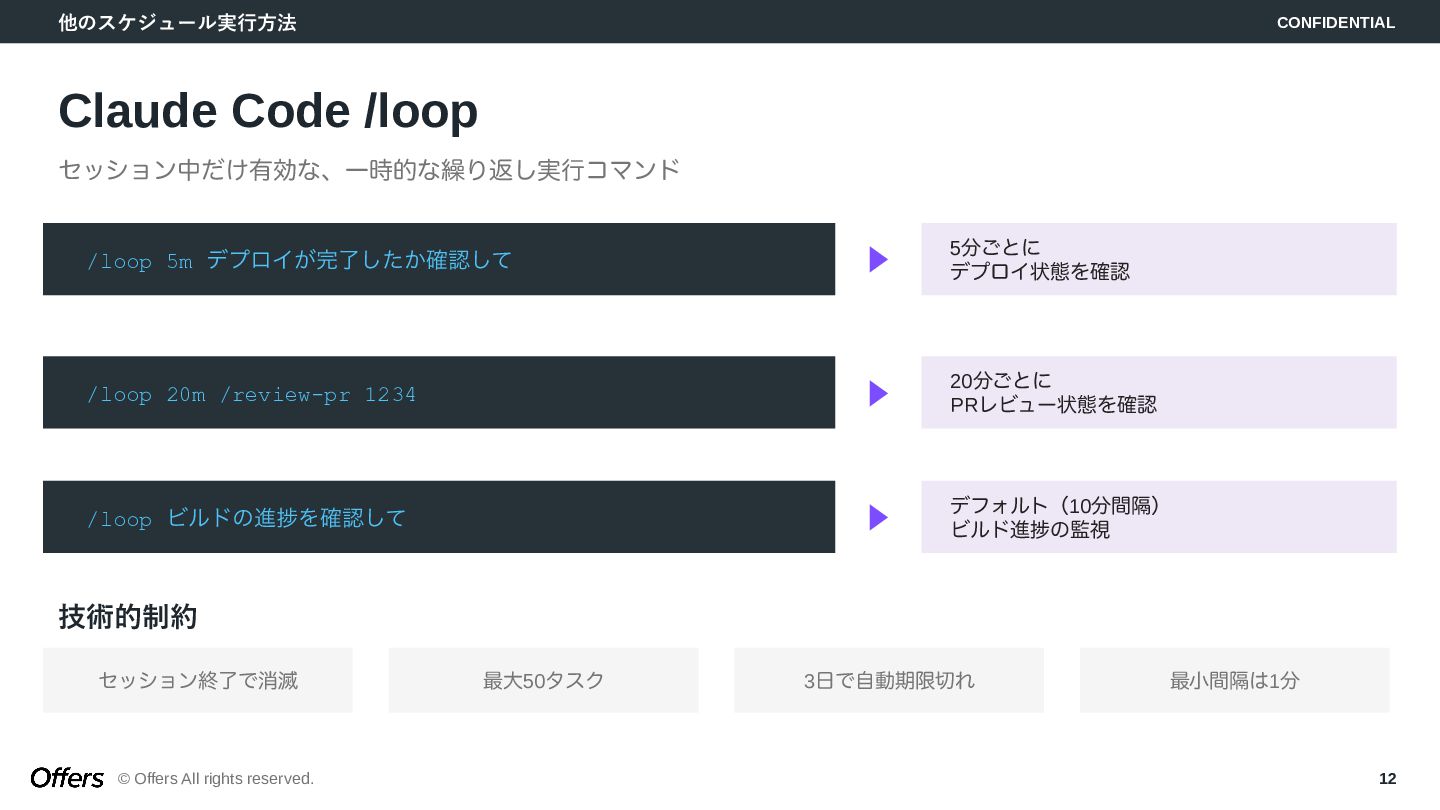Click the Claude Code /loop slide title
The height and width of the screenshot is (810, 1440).
pos(268,111)
